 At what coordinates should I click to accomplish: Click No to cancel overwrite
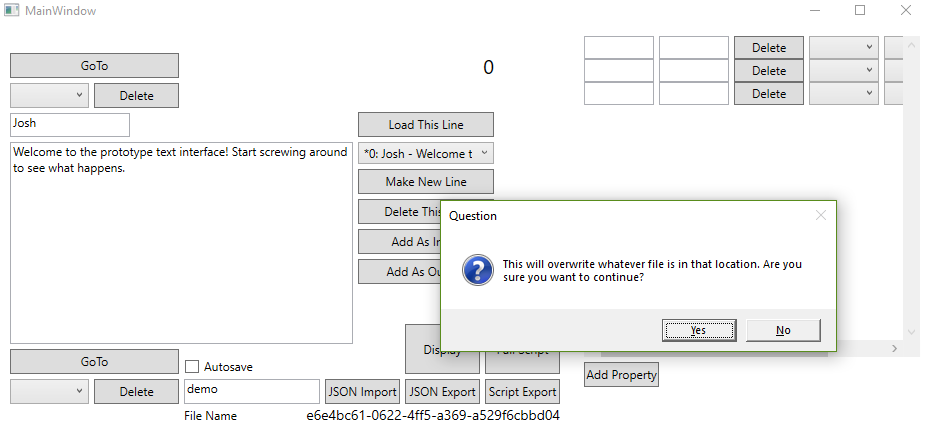(x=783, y=330)
